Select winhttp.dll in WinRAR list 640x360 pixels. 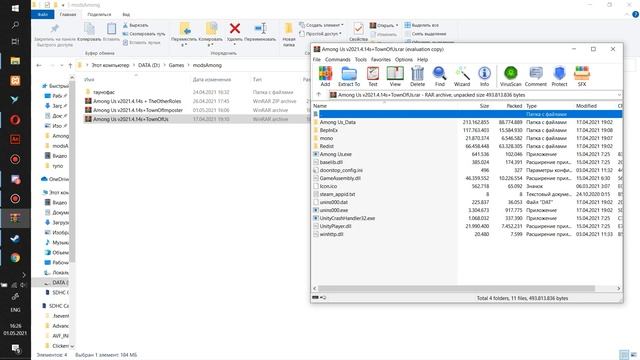pos(331,234)
